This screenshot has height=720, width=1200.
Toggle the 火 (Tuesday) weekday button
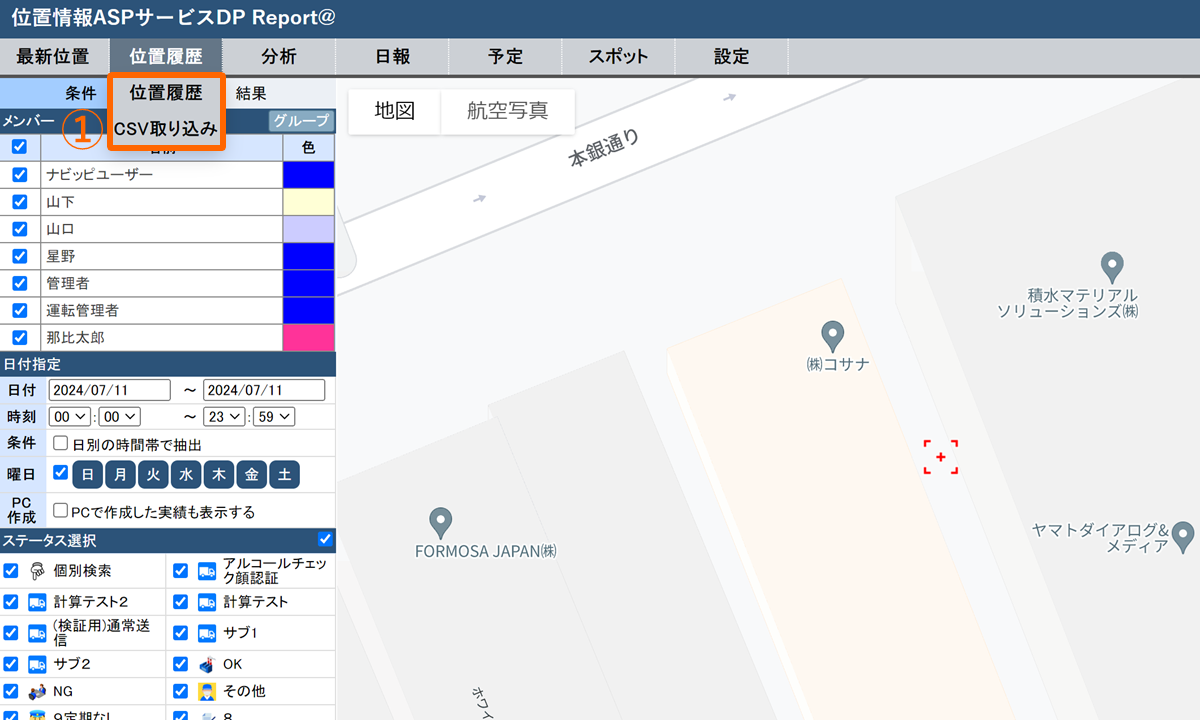(153, 475)
